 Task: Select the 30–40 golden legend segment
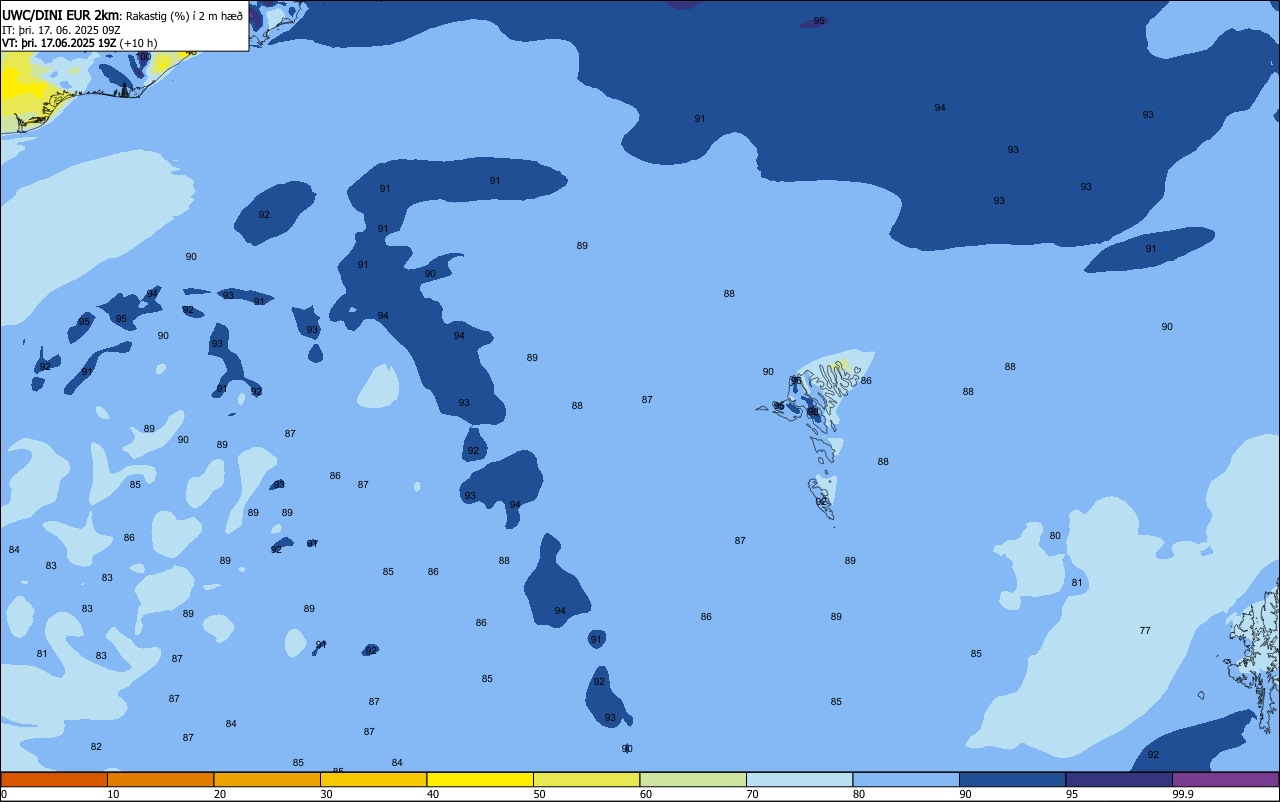[x=373, y=779]
